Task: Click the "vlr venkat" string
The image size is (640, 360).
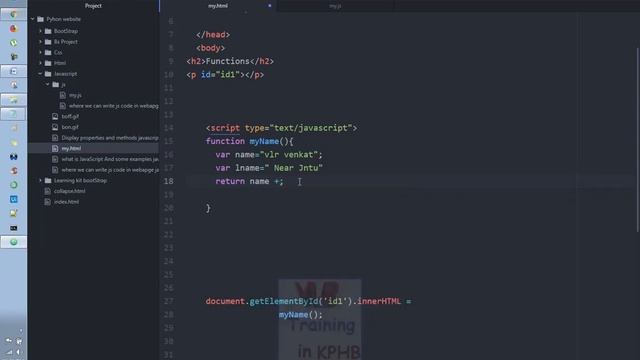Action: [x=289, y=155]
